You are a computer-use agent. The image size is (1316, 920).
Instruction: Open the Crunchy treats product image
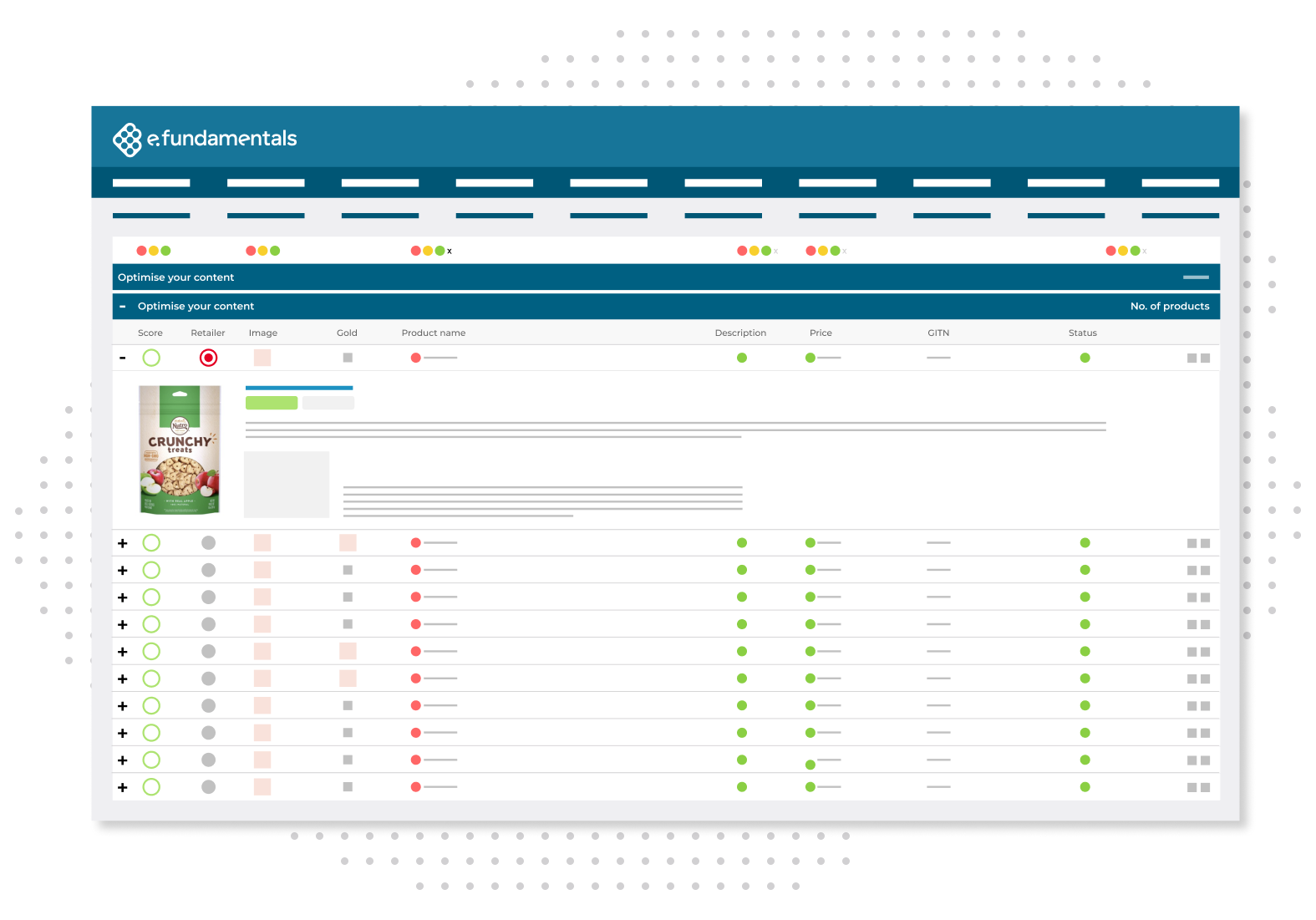(180, 450)
